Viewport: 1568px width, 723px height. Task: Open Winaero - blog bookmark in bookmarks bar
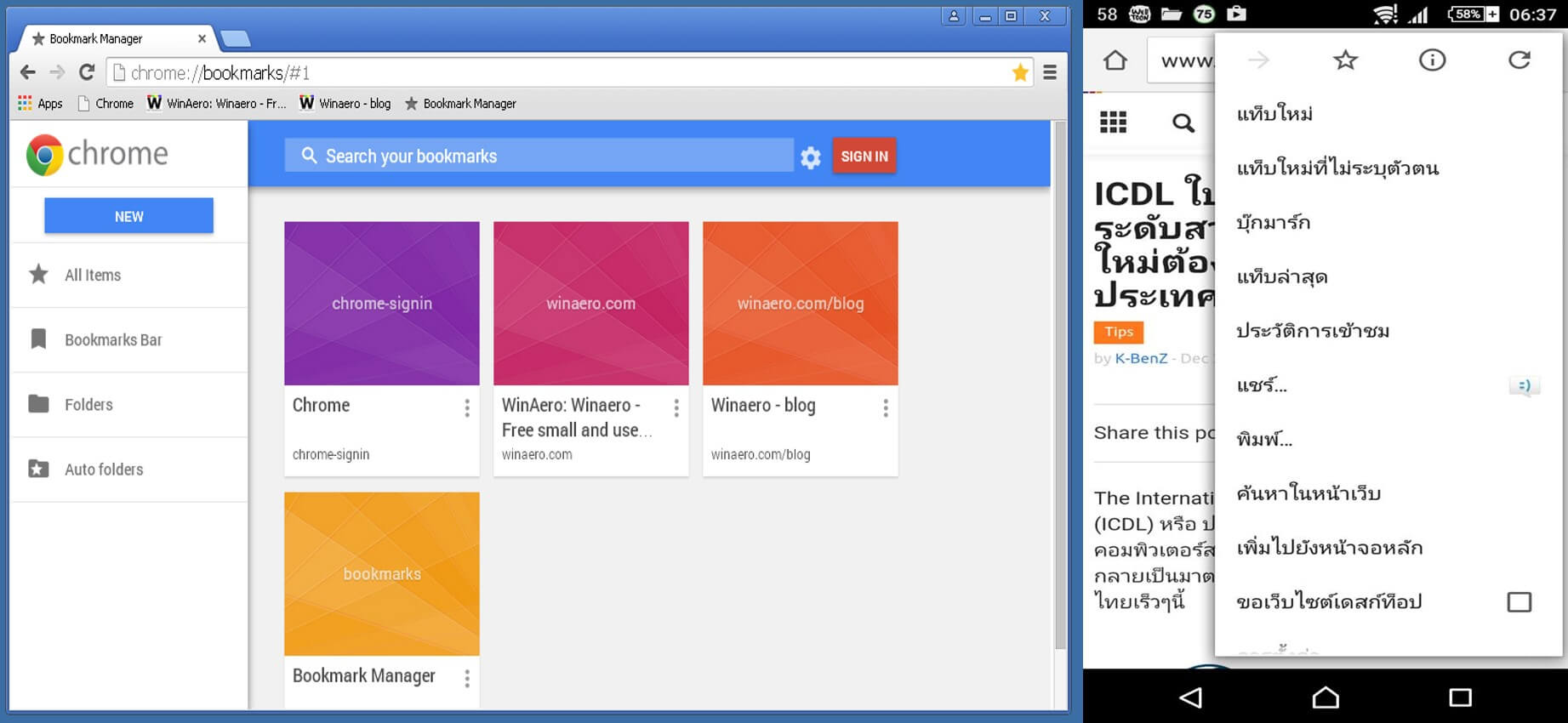pyautogui.click(x=345, y=103)
